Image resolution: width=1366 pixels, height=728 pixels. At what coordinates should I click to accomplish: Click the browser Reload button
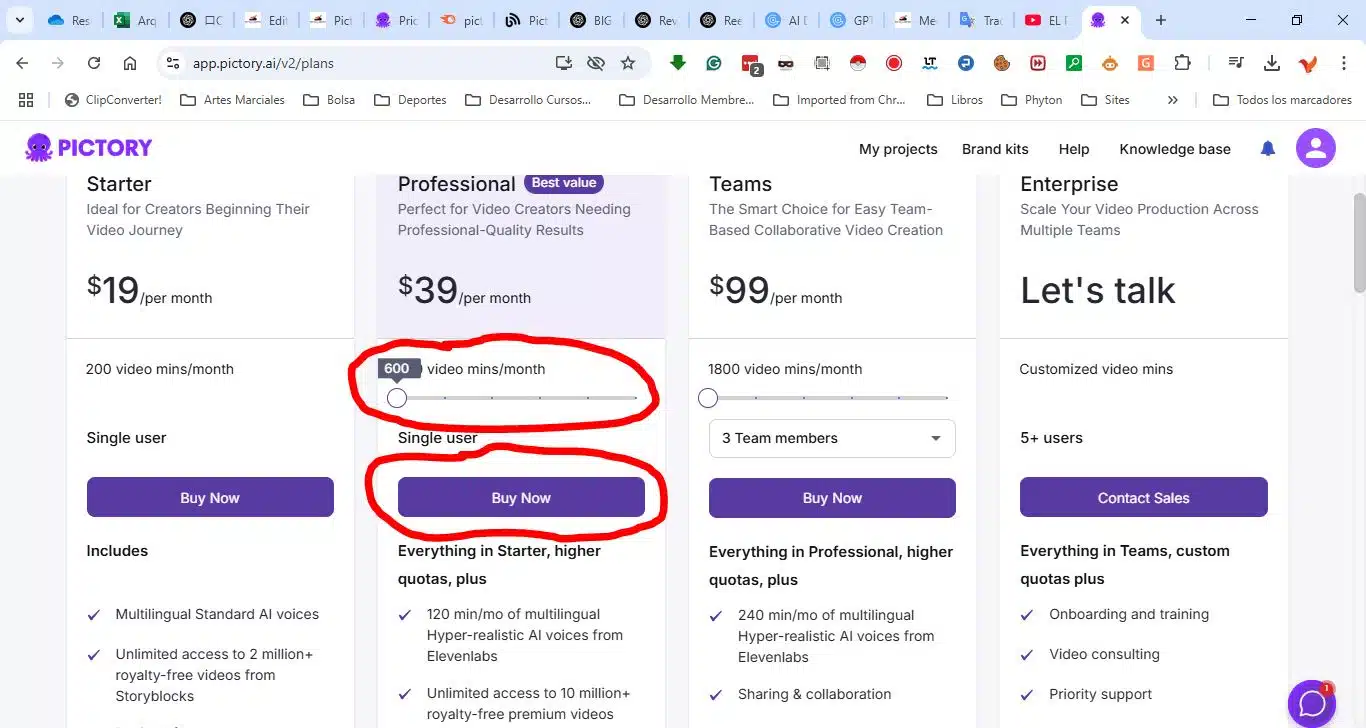coord(94,63)
